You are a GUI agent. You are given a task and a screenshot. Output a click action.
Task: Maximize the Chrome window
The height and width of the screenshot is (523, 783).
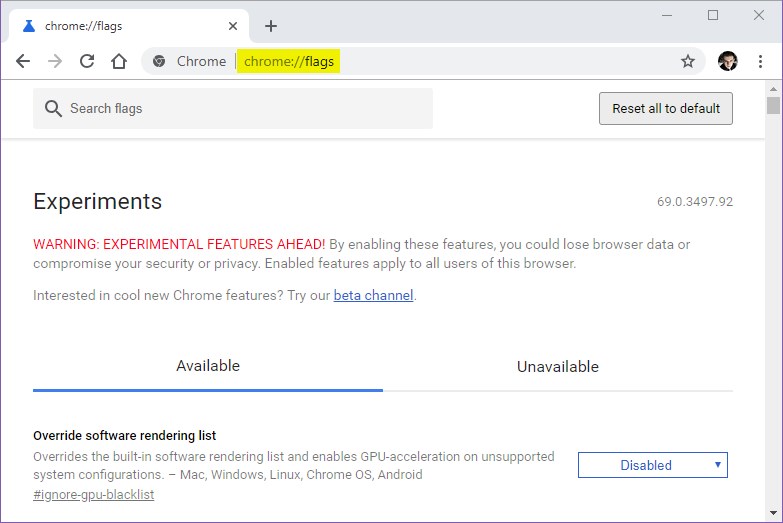tap(713, 15)
